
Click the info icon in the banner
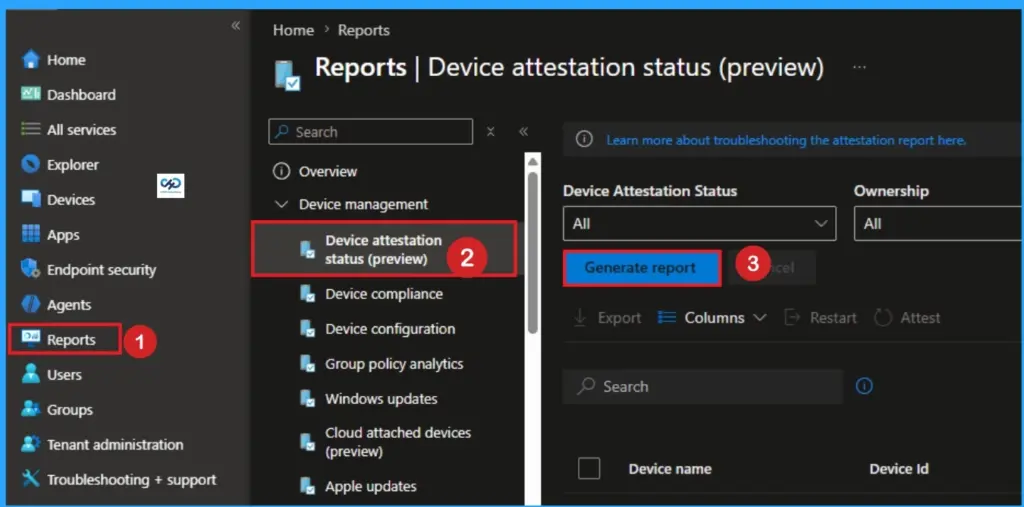pyautogui.click(x=584, y=140)
